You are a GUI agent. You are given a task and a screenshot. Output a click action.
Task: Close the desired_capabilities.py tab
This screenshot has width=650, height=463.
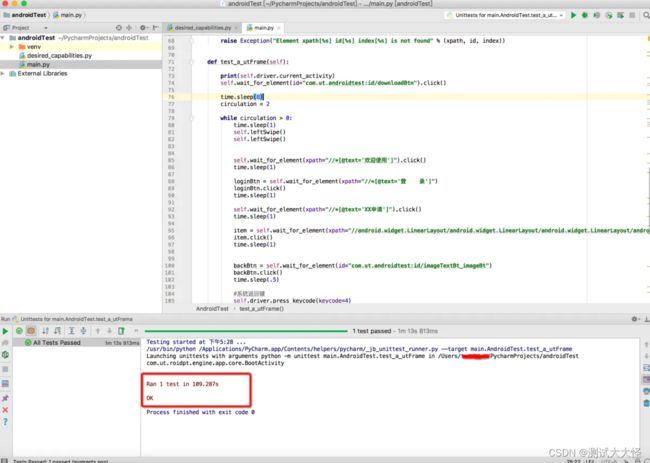pyautogui.click(x=236, y=28)
